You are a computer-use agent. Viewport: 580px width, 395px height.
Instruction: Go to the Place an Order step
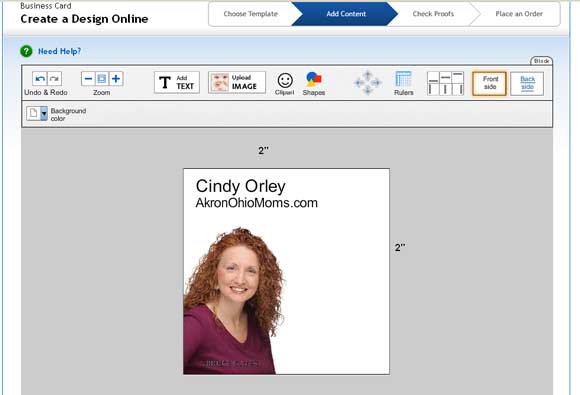(x=519, y=14)
